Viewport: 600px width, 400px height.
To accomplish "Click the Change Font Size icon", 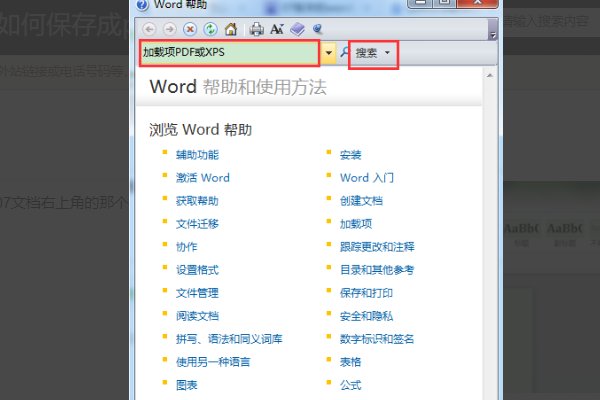I will pos(277,29).
